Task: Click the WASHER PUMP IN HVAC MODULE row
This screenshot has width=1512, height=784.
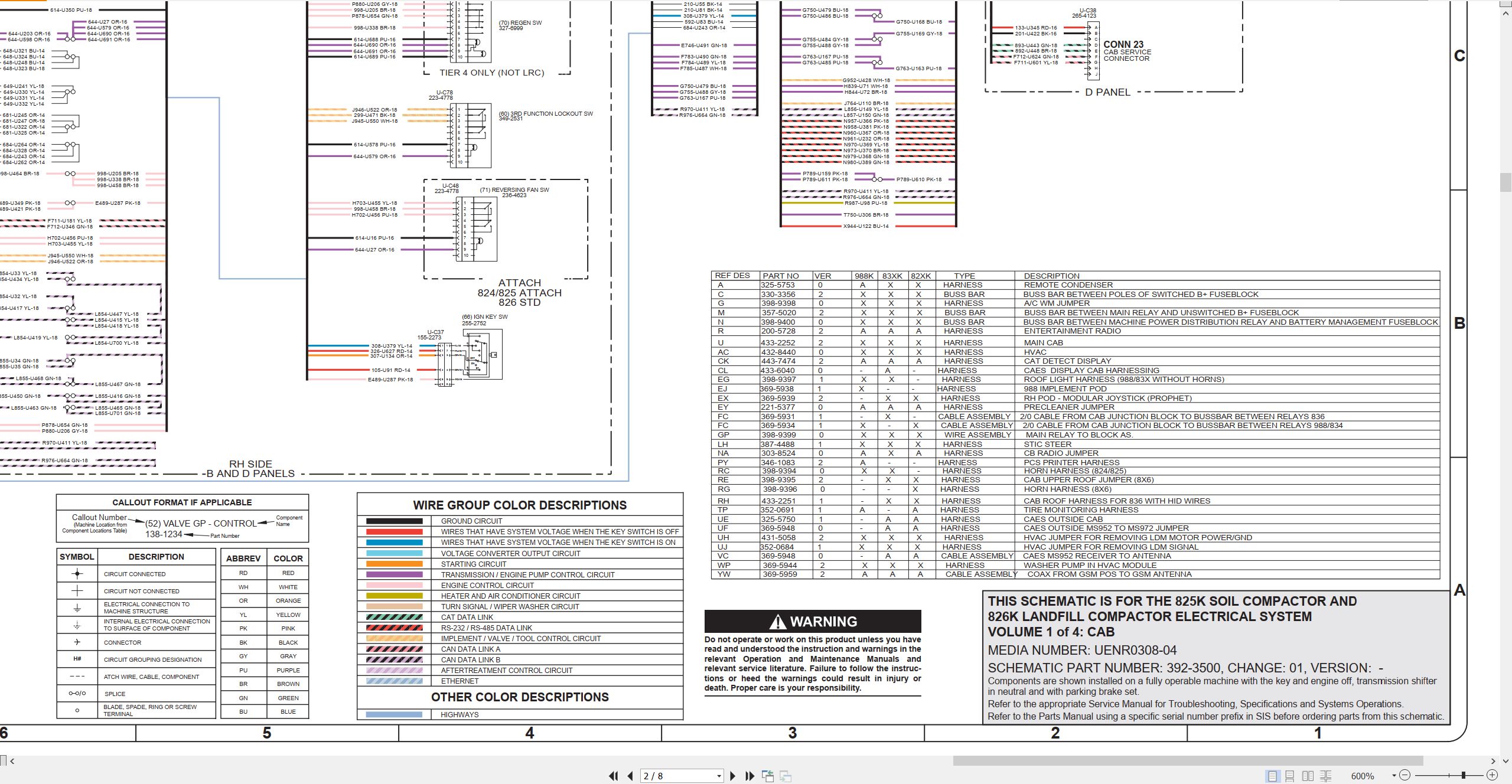Action: (x=1076, y=565)
